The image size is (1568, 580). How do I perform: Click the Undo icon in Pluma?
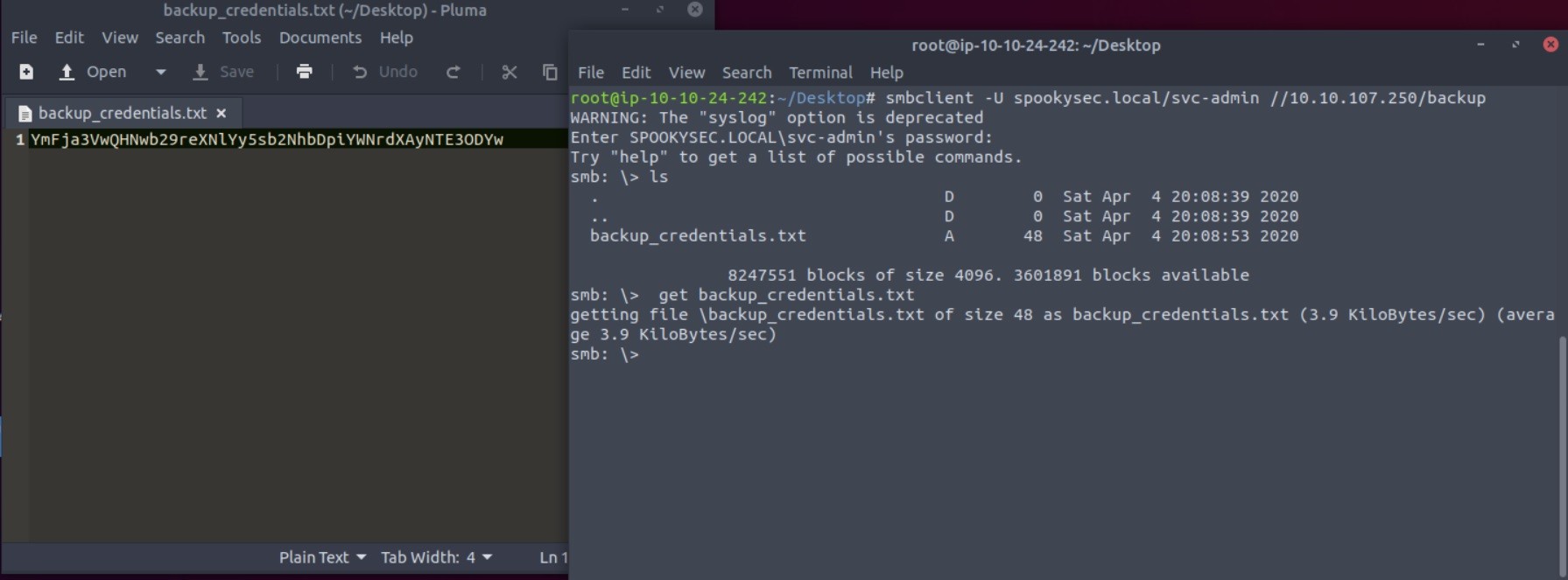click(359, 72)
